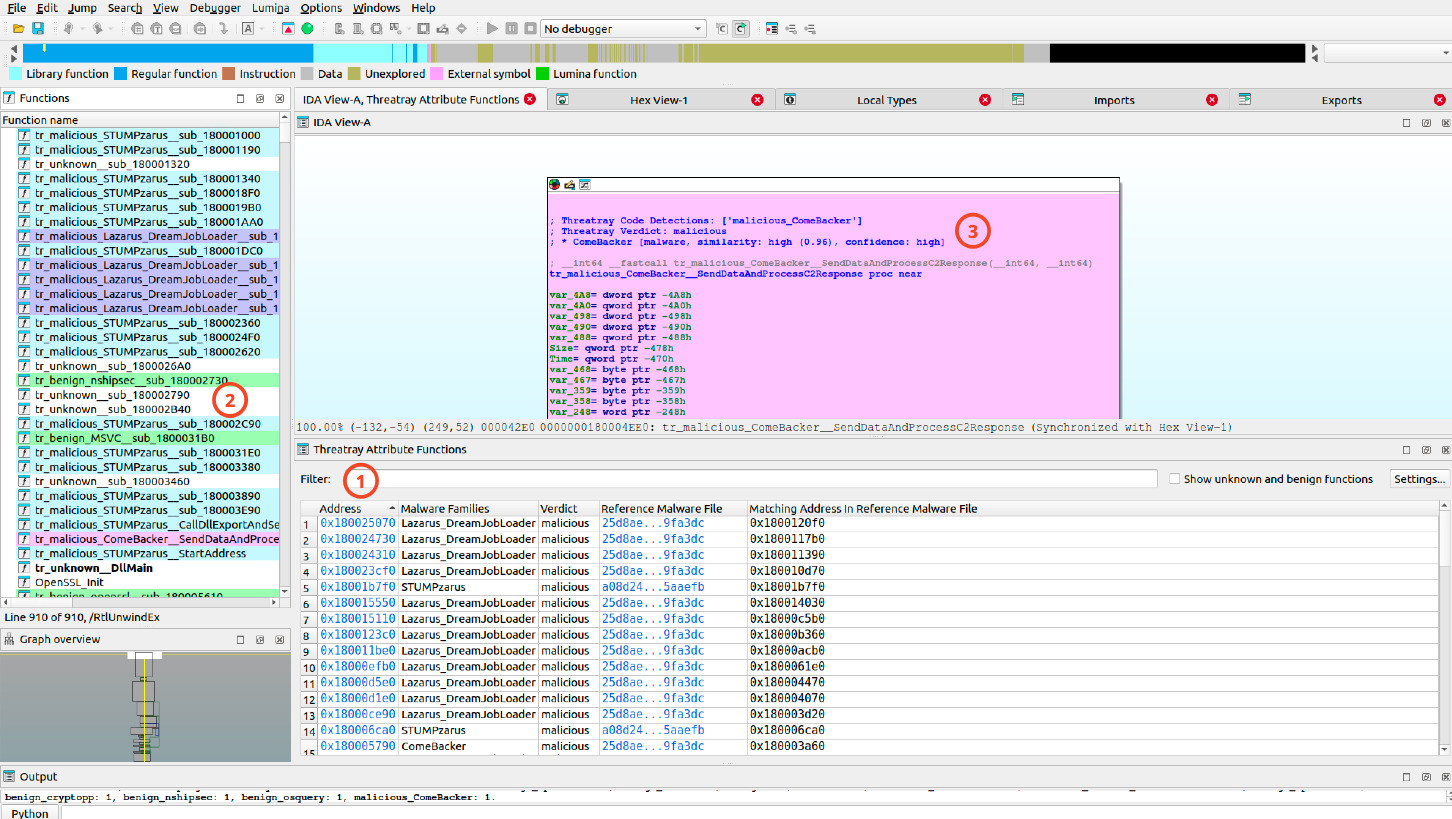This screenshot has width=1452, height=819.
Task: Float the Functions panel
Action: pos(259,98)
